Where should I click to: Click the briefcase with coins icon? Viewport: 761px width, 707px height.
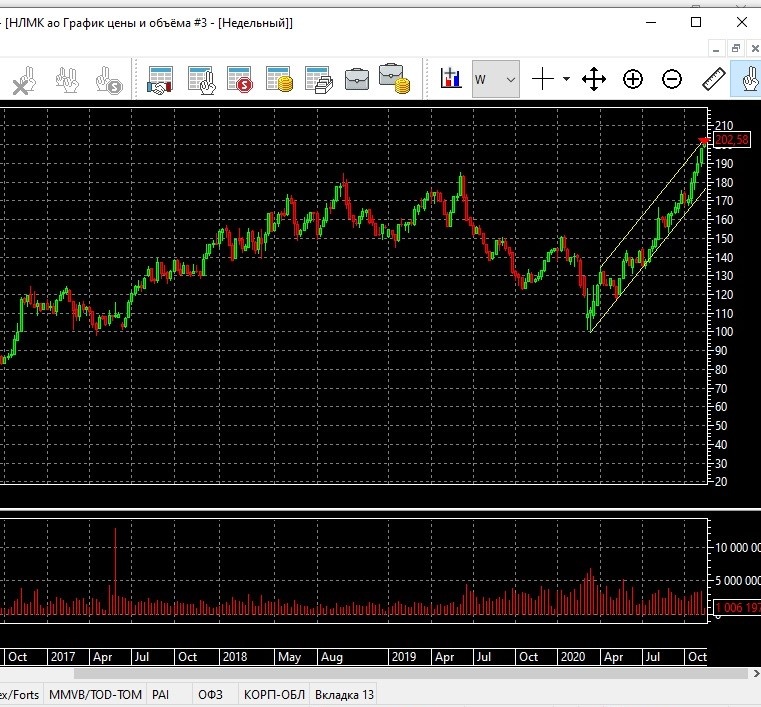pos(394,79)
